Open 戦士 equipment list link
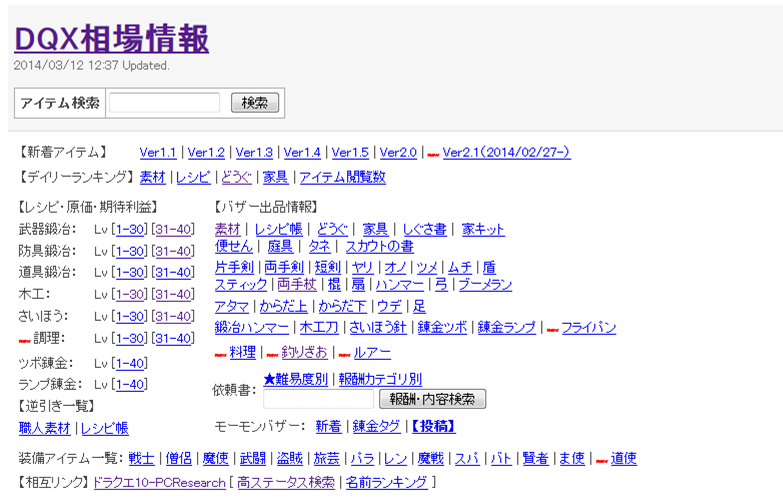 pos(141,459)
